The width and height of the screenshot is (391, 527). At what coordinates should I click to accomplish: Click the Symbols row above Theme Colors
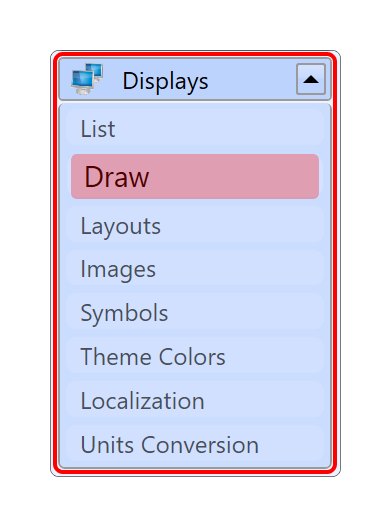pos(195,313)
